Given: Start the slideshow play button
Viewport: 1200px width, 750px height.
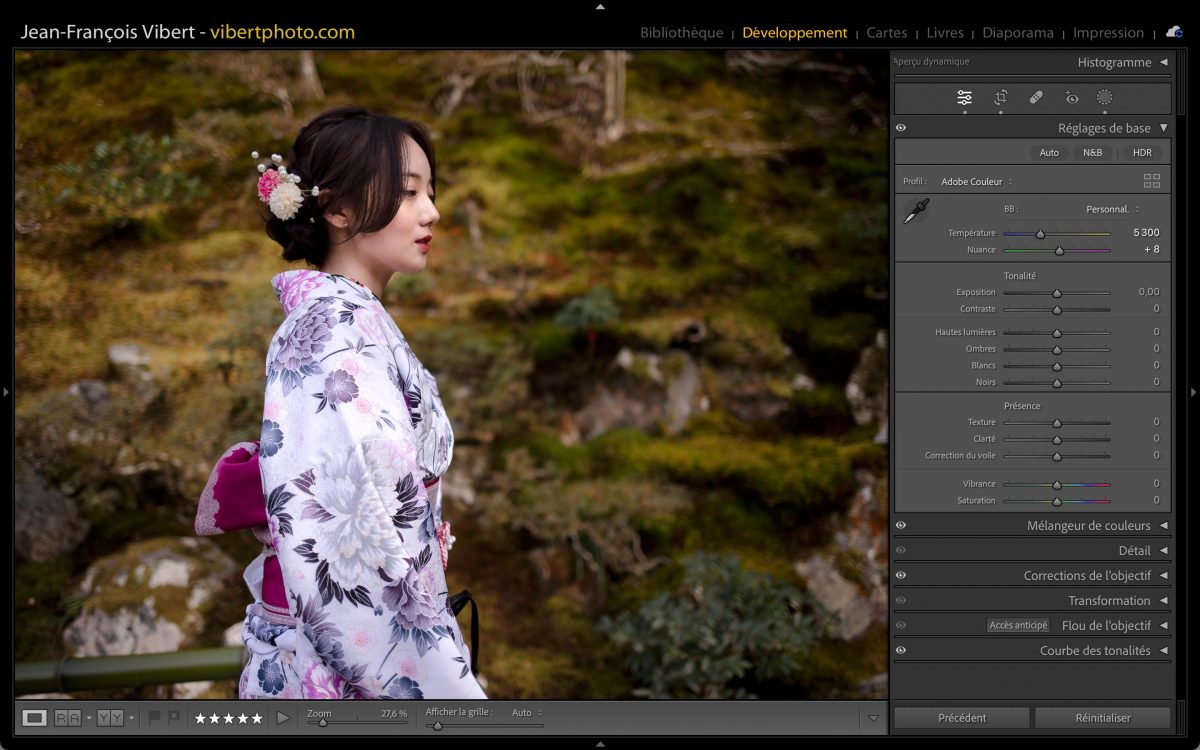Looking at the screenshot, I should click(x=283, y=718).
